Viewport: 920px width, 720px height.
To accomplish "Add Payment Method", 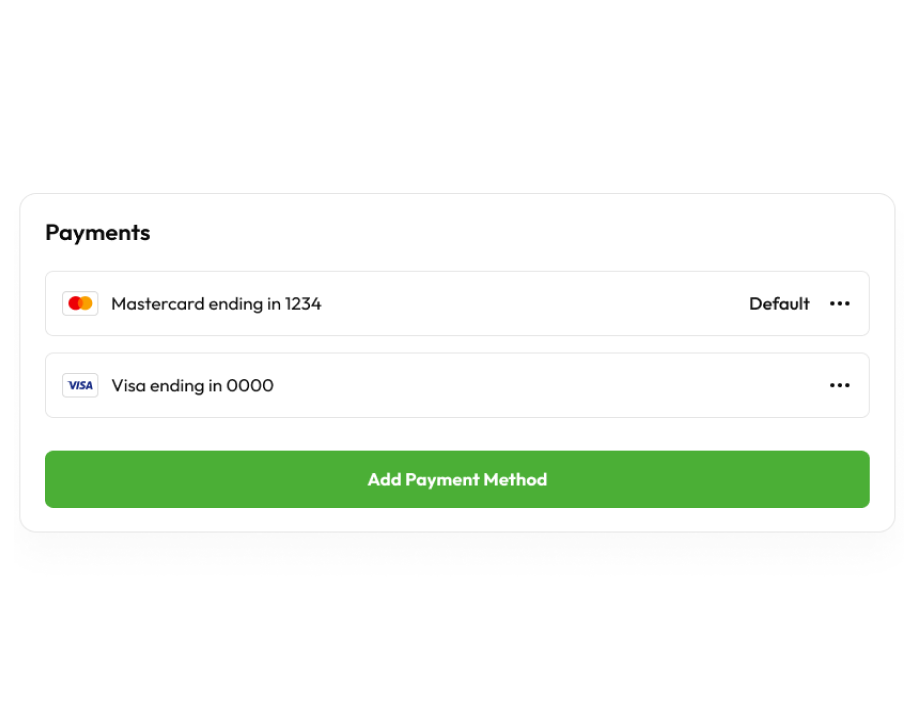I will (457, 479).
